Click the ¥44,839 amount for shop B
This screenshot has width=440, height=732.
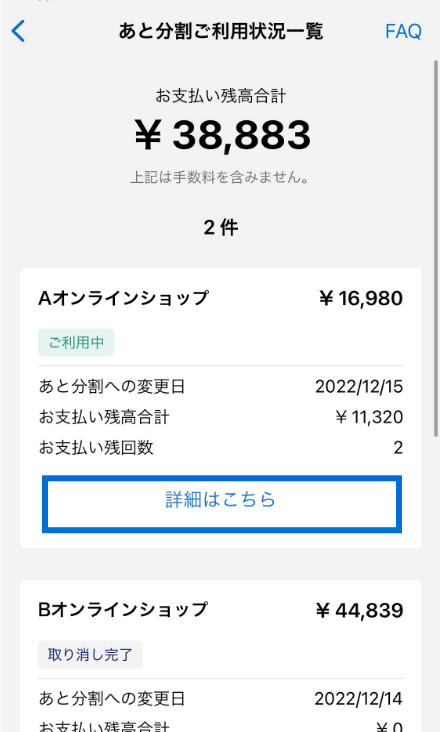[359, 610]
